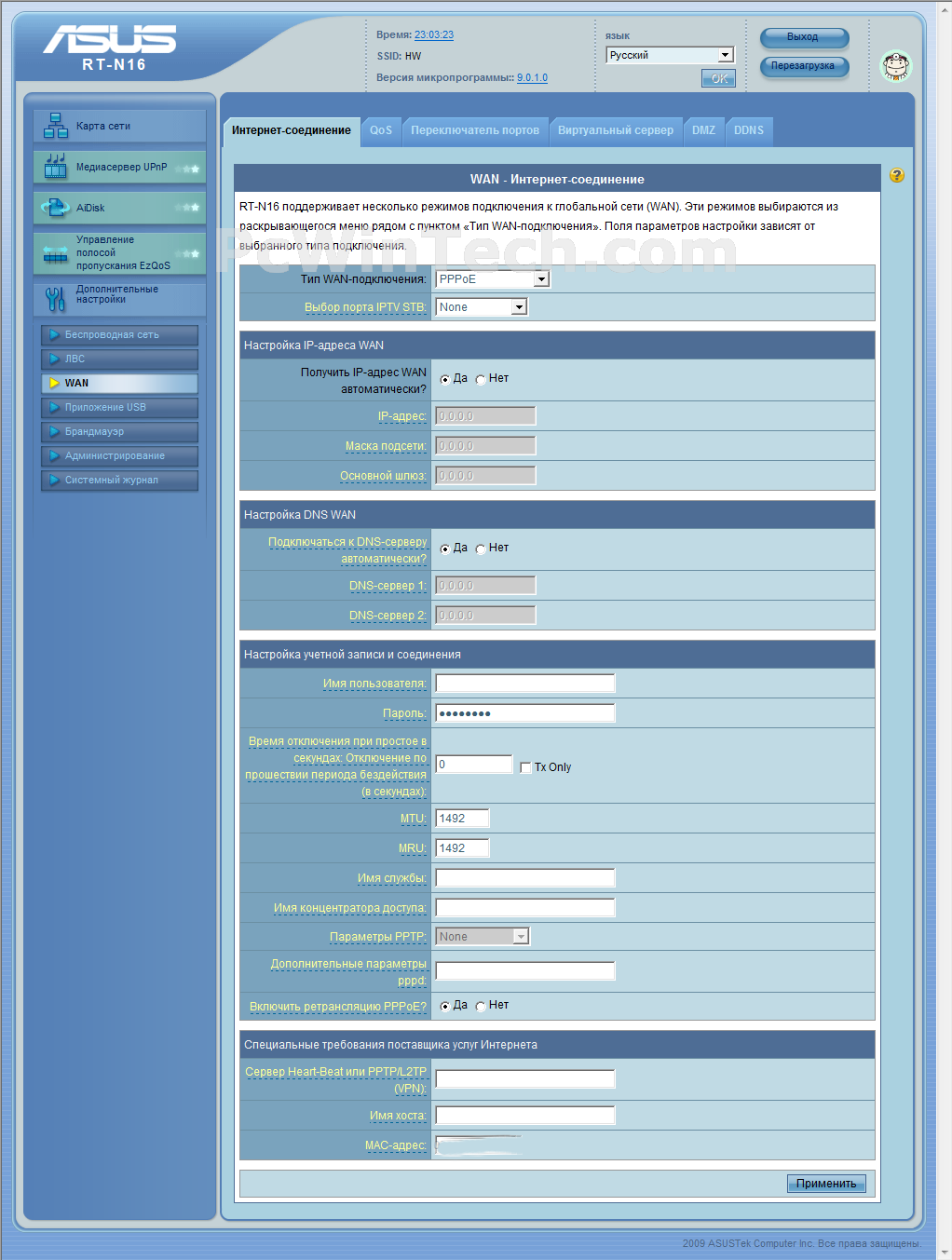Open the time 23:03:23 link

pos(434,34)
